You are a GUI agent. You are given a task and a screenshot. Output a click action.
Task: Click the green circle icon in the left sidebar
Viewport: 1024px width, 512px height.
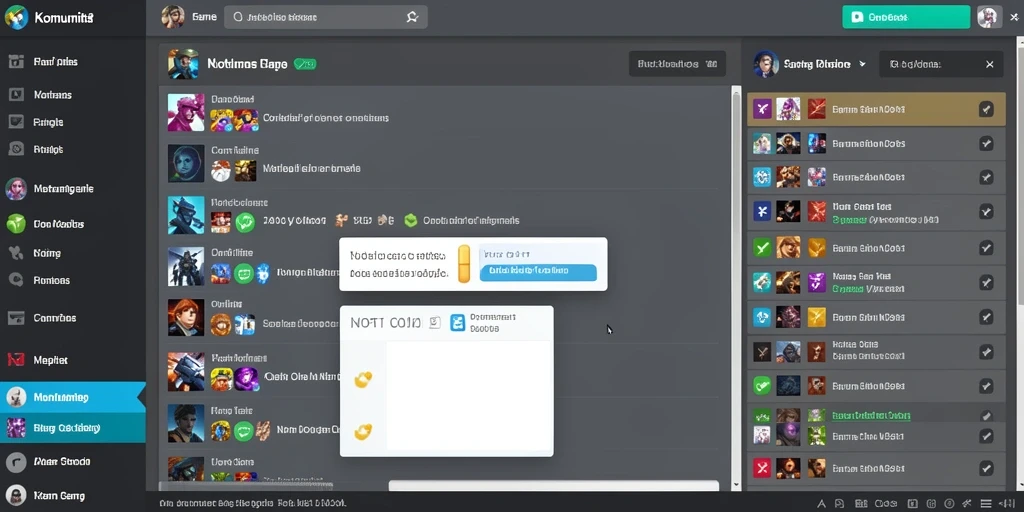16,224
